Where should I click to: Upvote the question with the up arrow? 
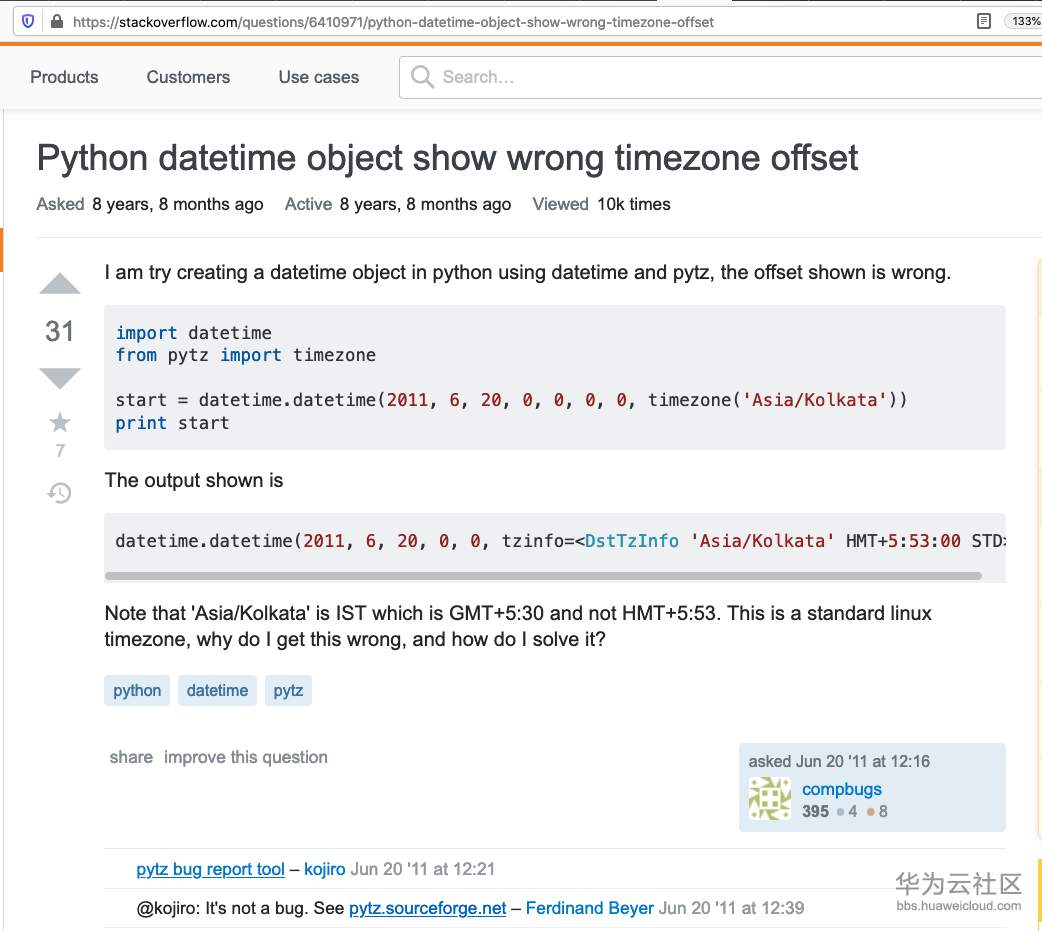pyautogui.click(x=60, y=285)
